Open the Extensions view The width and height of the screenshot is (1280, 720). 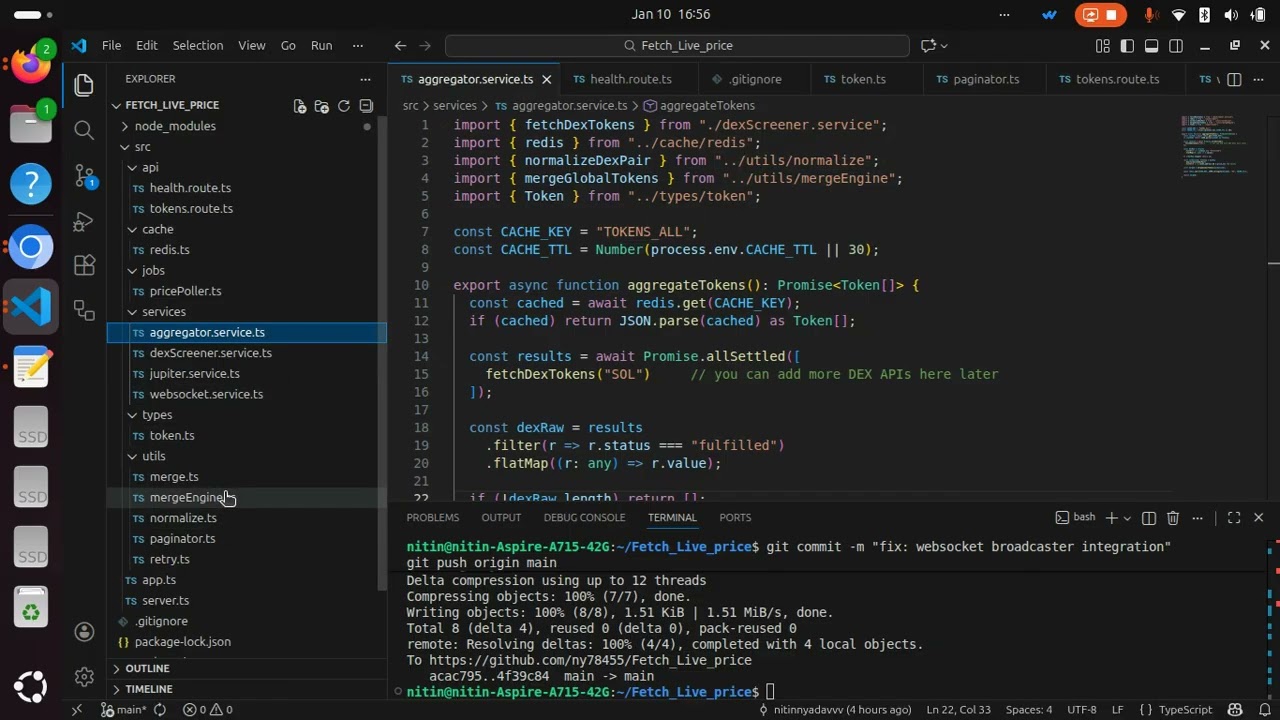[84, 266]
